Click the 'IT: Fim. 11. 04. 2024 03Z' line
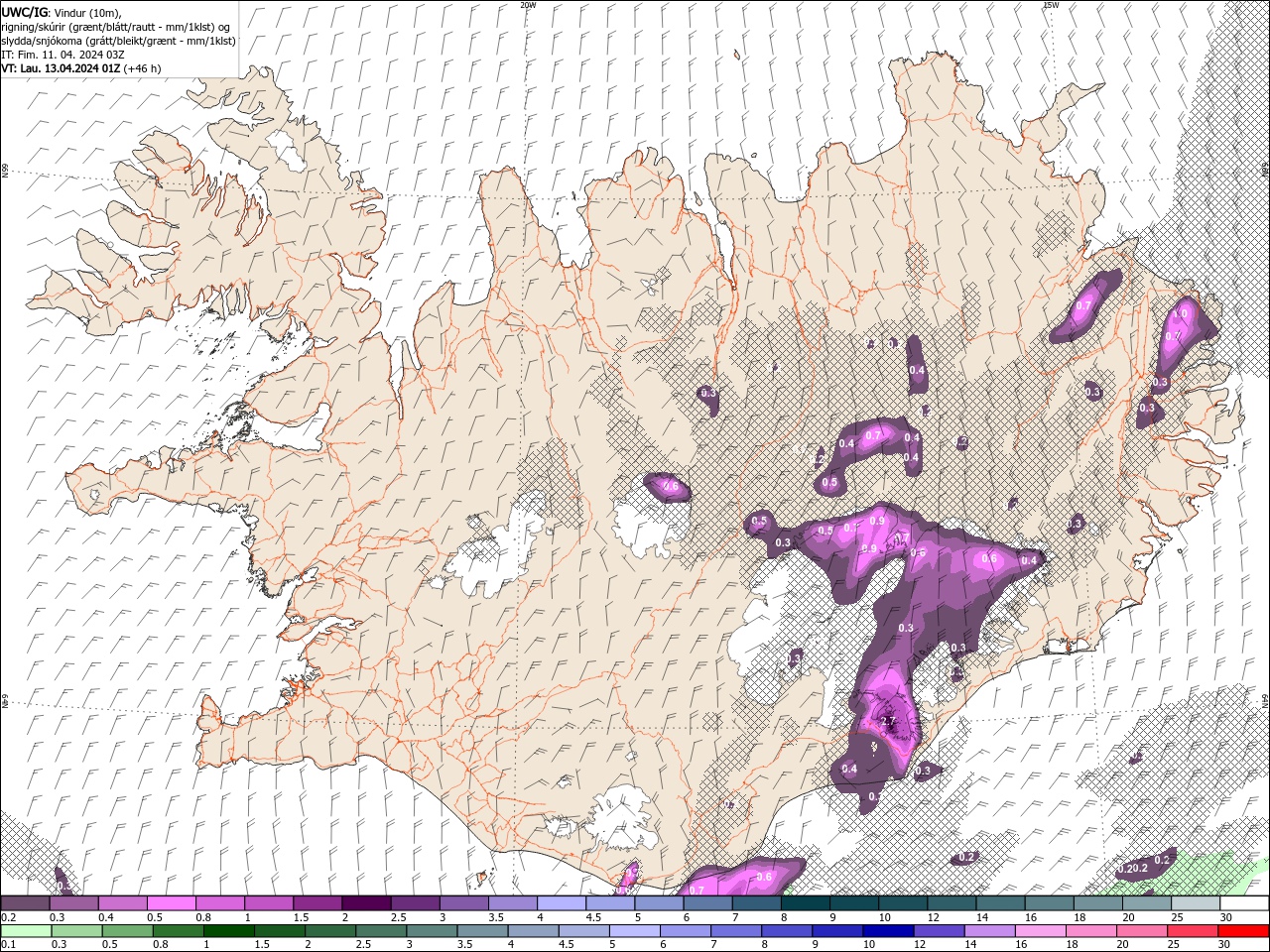Viewport: 1270px width, 952px height. pyautogui.click(x=63, y=55)
